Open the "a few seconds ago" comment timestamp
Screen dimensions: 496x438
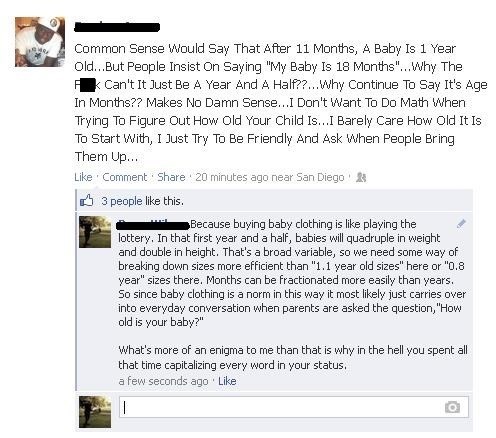tap(163, 381)
